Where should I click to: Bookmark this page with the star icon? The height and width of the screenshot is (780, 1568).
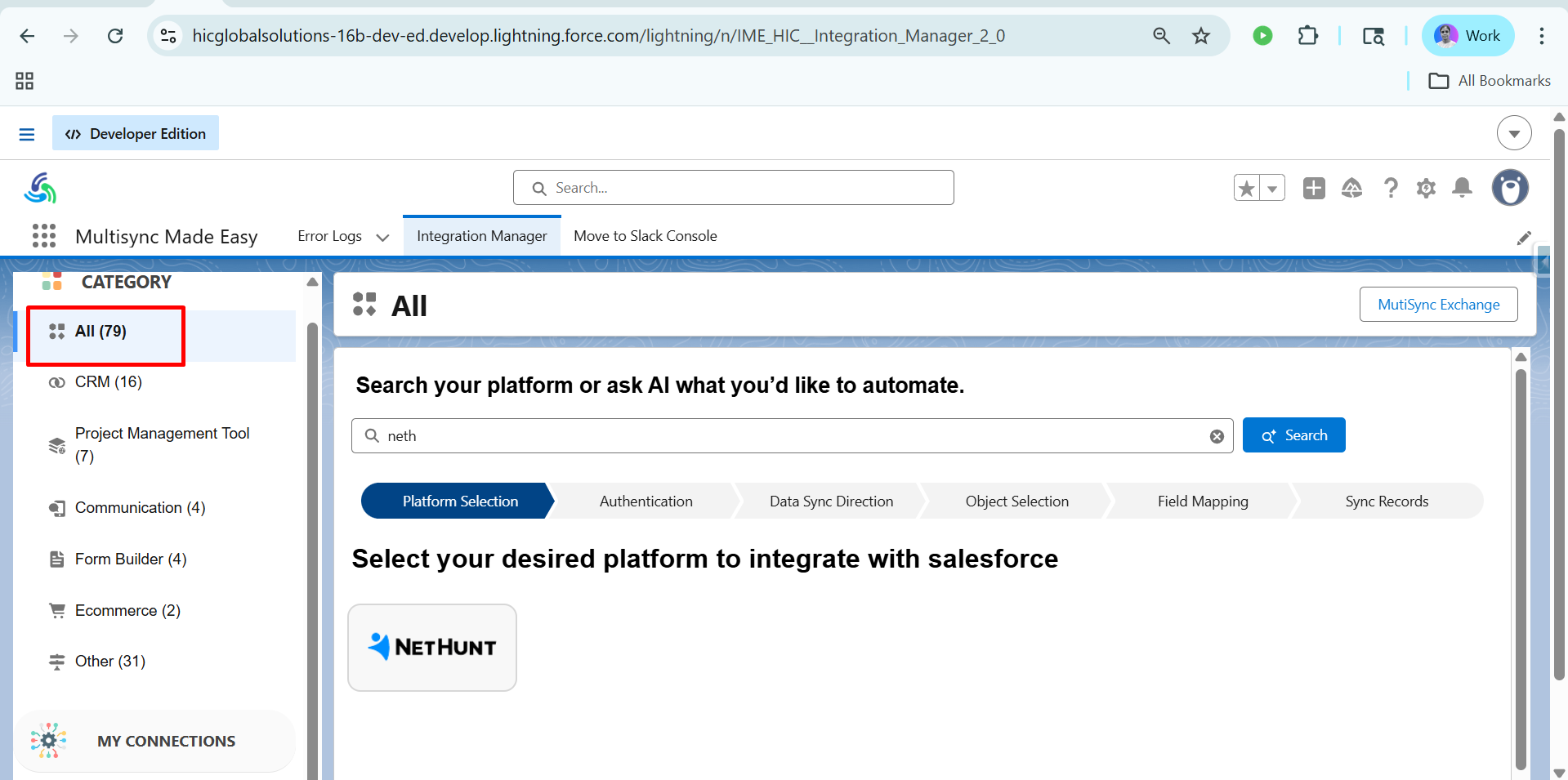(1200, 36)
